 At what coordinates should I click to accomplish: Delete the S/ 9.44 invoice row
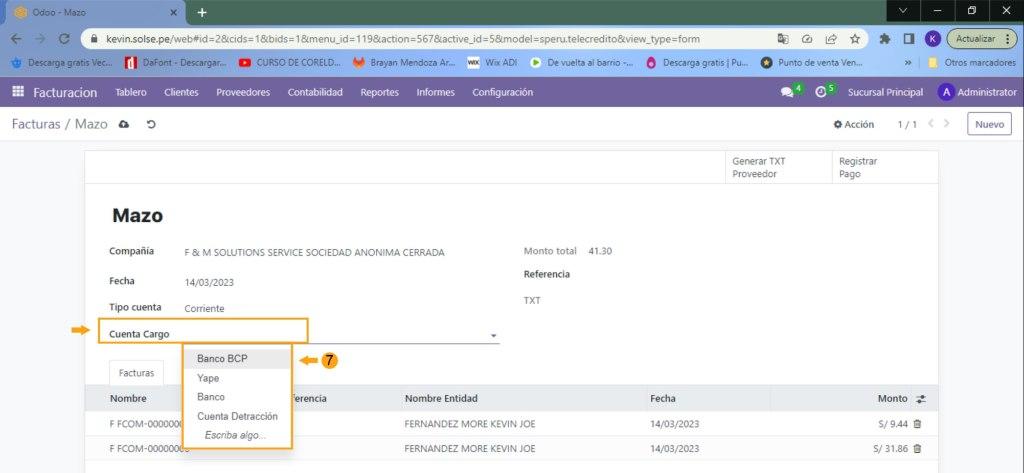[917, 424]
